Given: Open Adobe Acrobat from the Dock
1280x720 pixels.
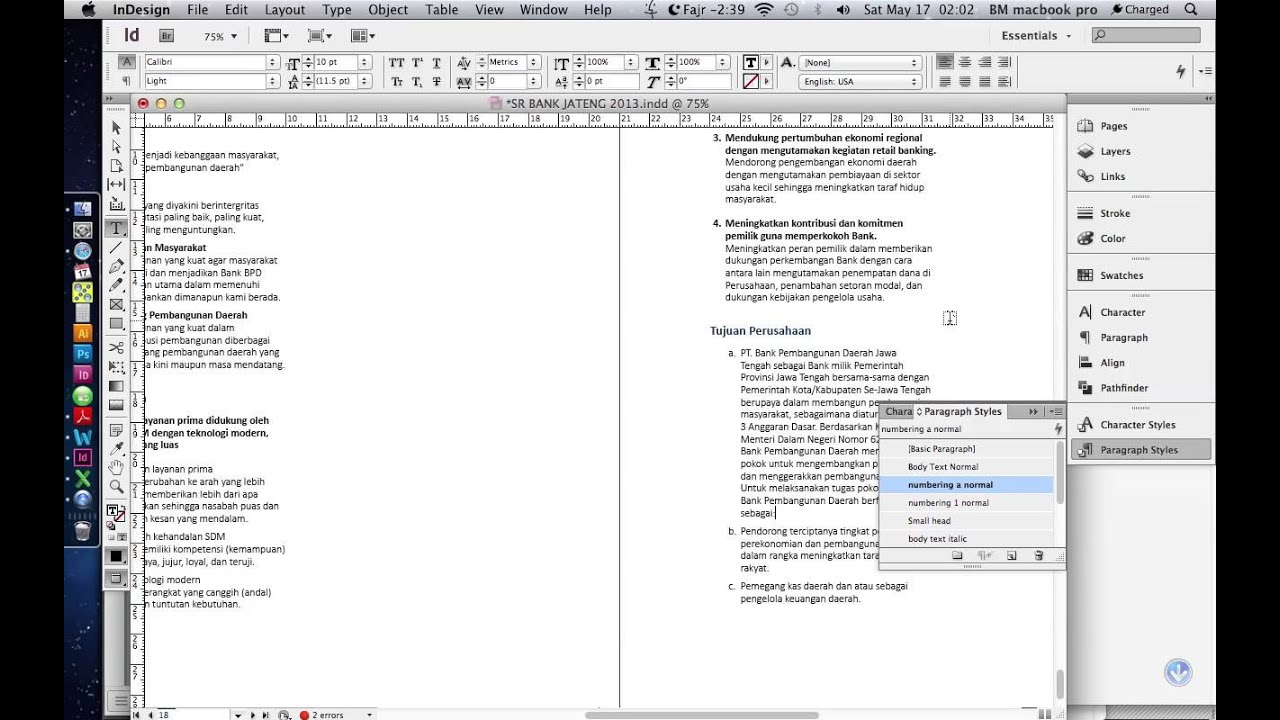Looking at the screenshot, I should point(83,416).
